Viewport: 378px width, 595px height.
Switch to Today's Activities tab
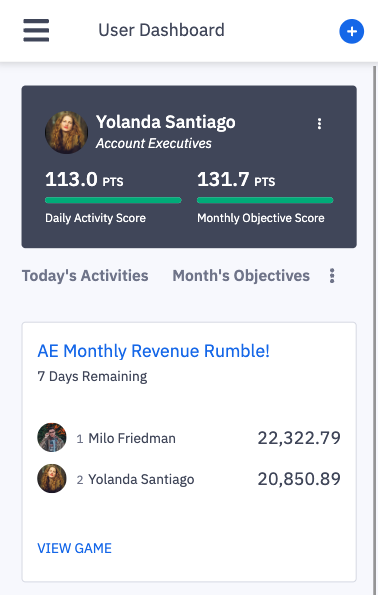(x=85, y=276)
